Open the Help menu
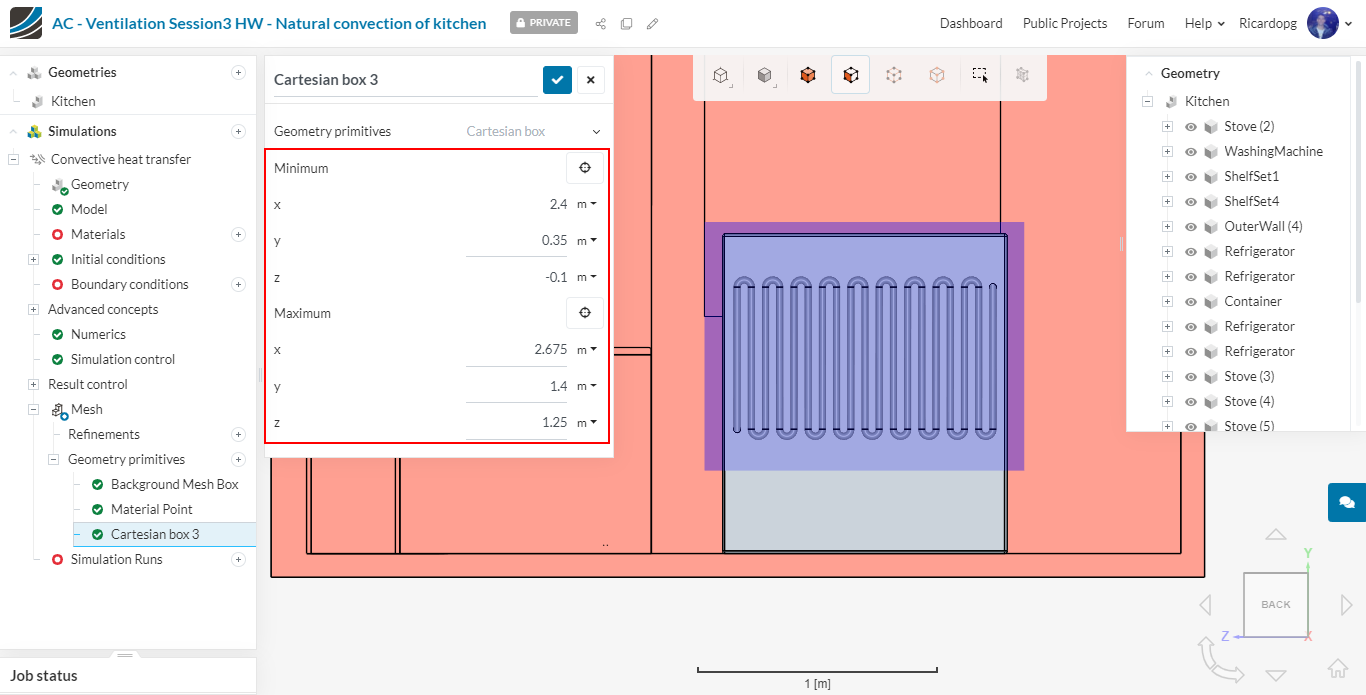 1204,23
